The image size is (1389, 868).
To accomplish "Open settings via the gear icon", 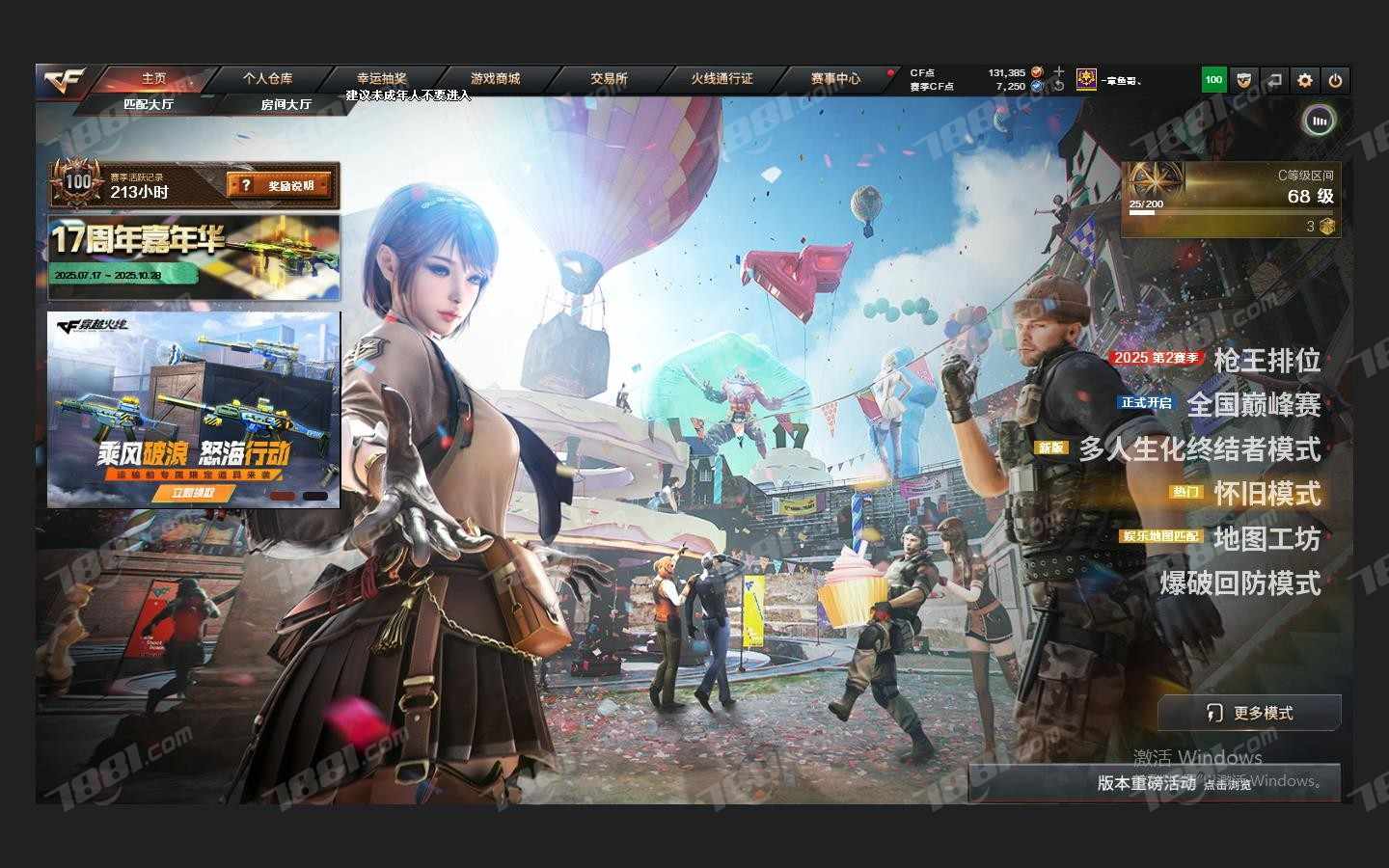I will coord(1305,80).
